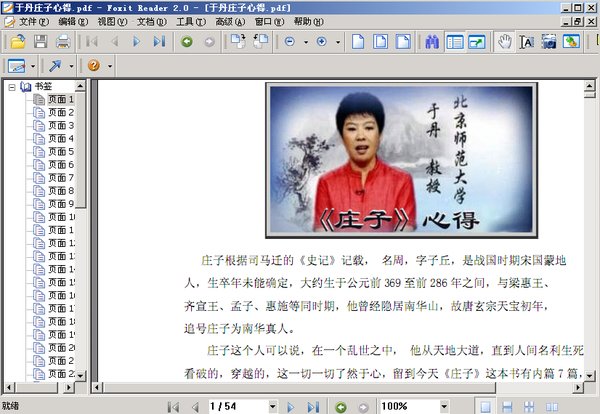Click grey next view arrow in top toolbar
The width and height of the screenshot is (600, 414).
pos(209,41)
